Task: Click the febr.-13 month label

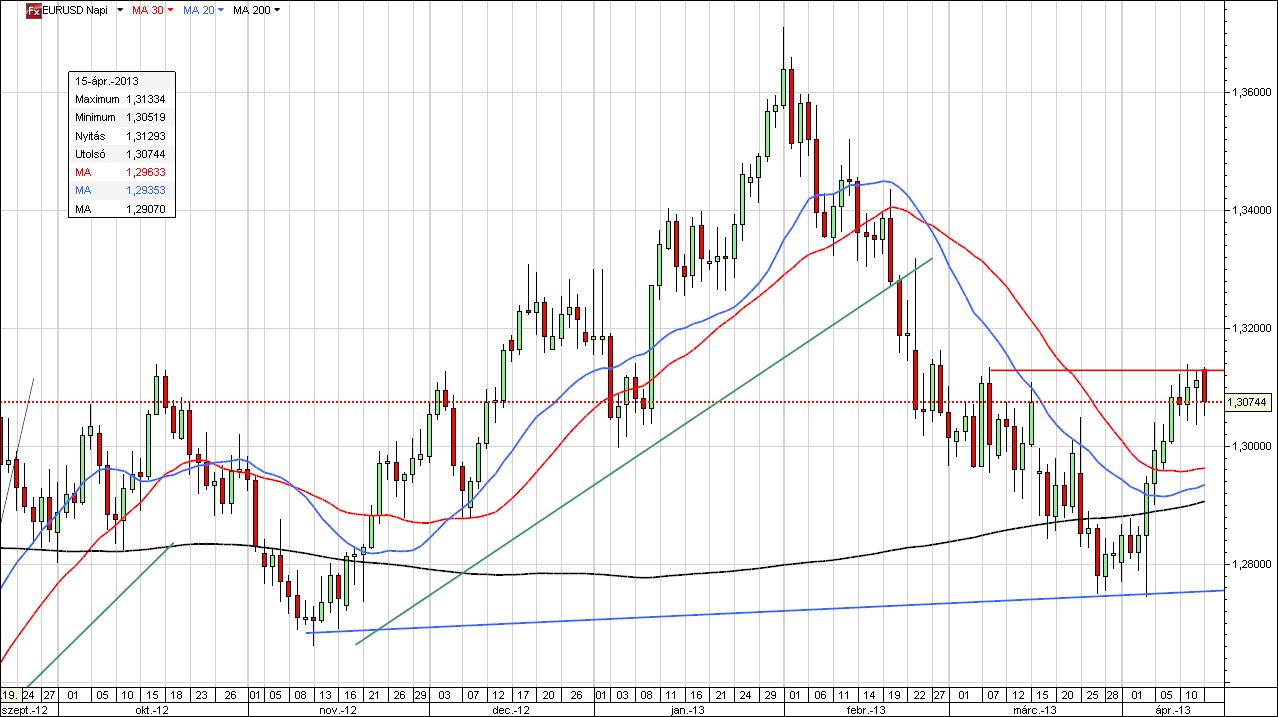Action: tap(866, 709)
